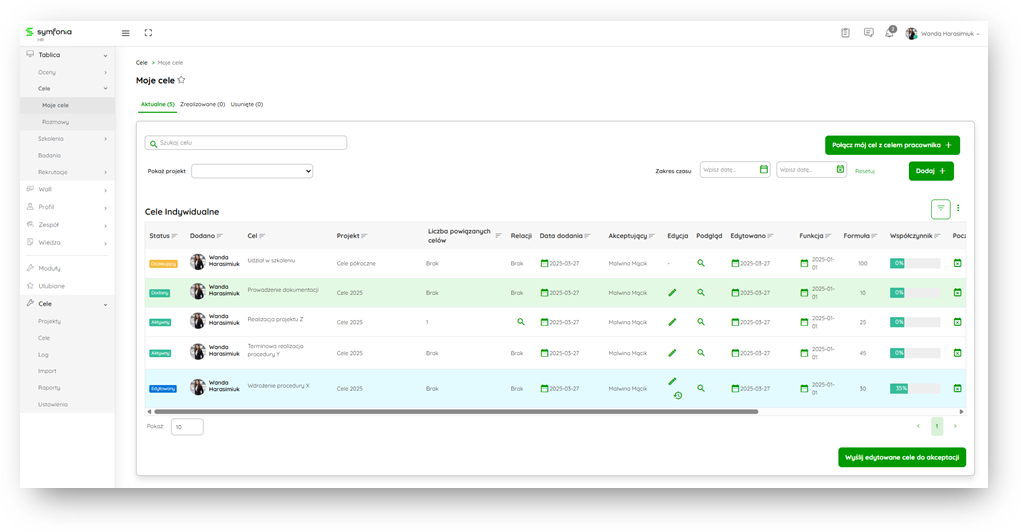The image size is (1021, 532).
Task: Expand the Wiedza sidebar section
Action: 105,243
